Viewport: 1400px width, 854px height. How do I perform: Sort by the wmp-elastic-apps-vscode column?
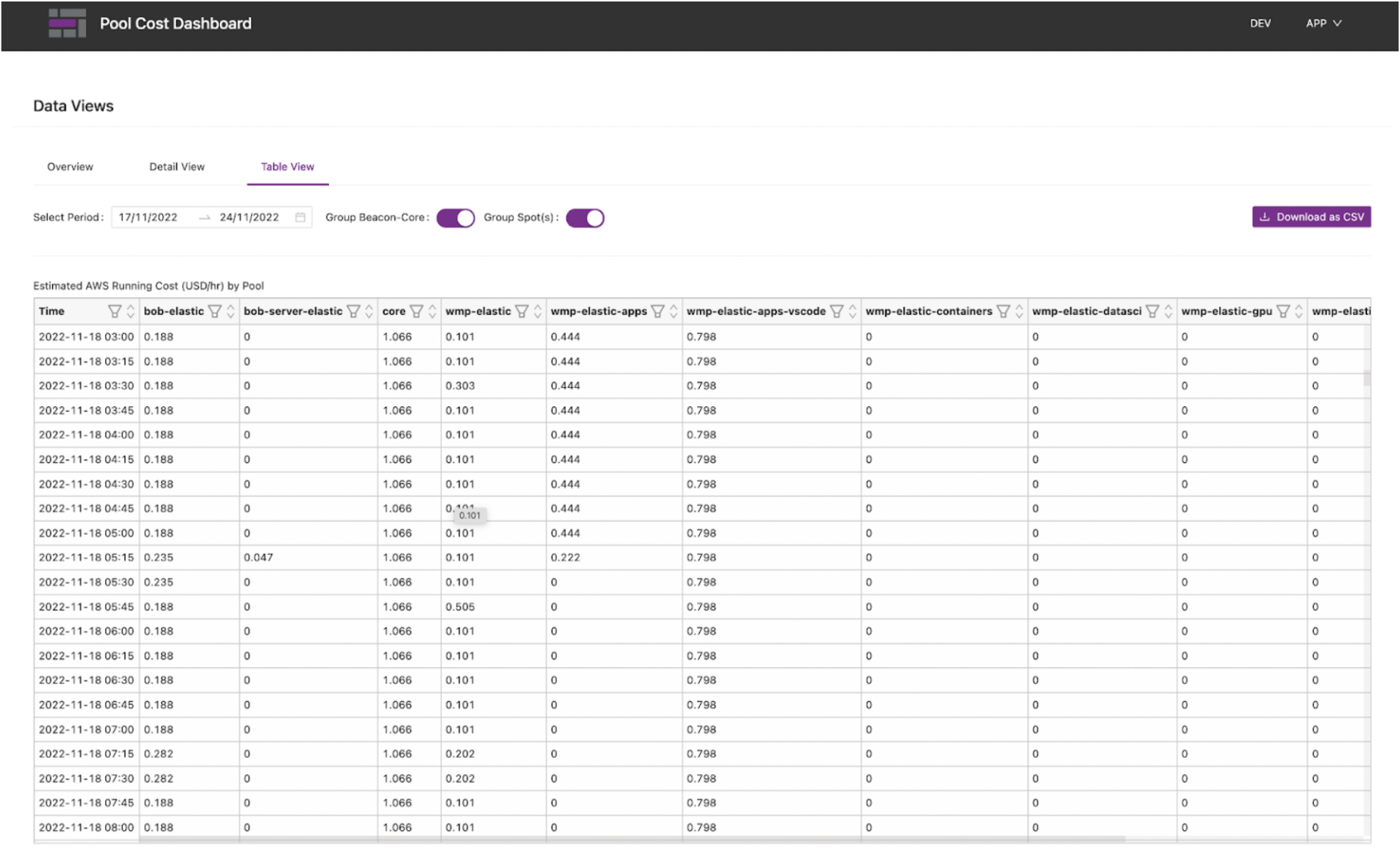click(x=853, y=311)
